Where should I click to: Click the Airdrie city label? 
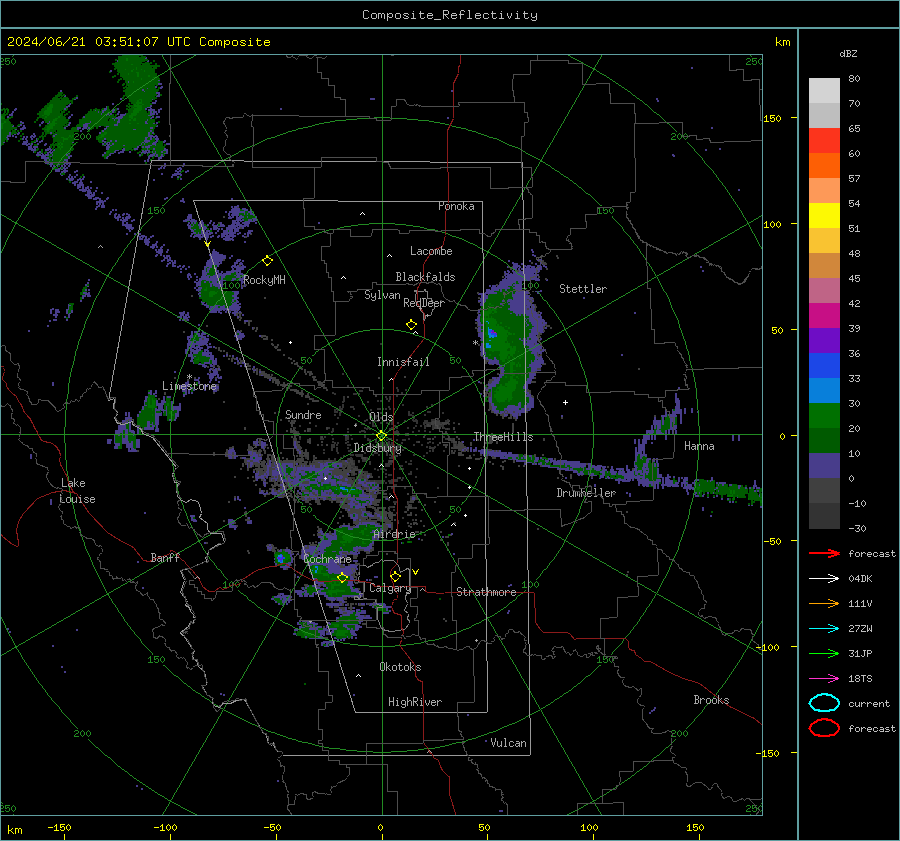point(394,534)
